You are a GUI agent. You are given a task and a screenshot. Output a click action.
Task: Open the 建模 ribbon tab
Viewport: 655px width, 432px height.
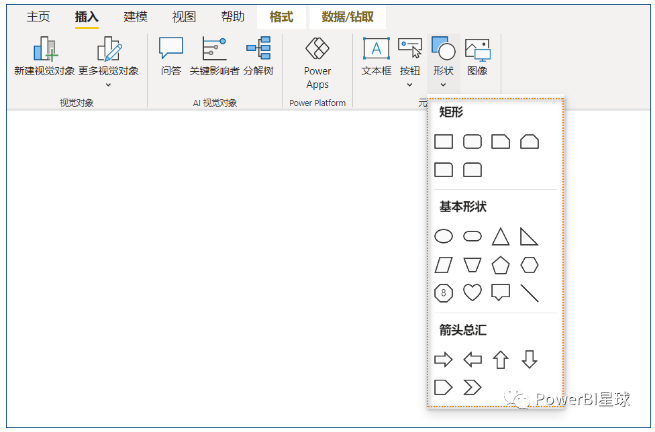pyautogui.click(x=135, y=17)
